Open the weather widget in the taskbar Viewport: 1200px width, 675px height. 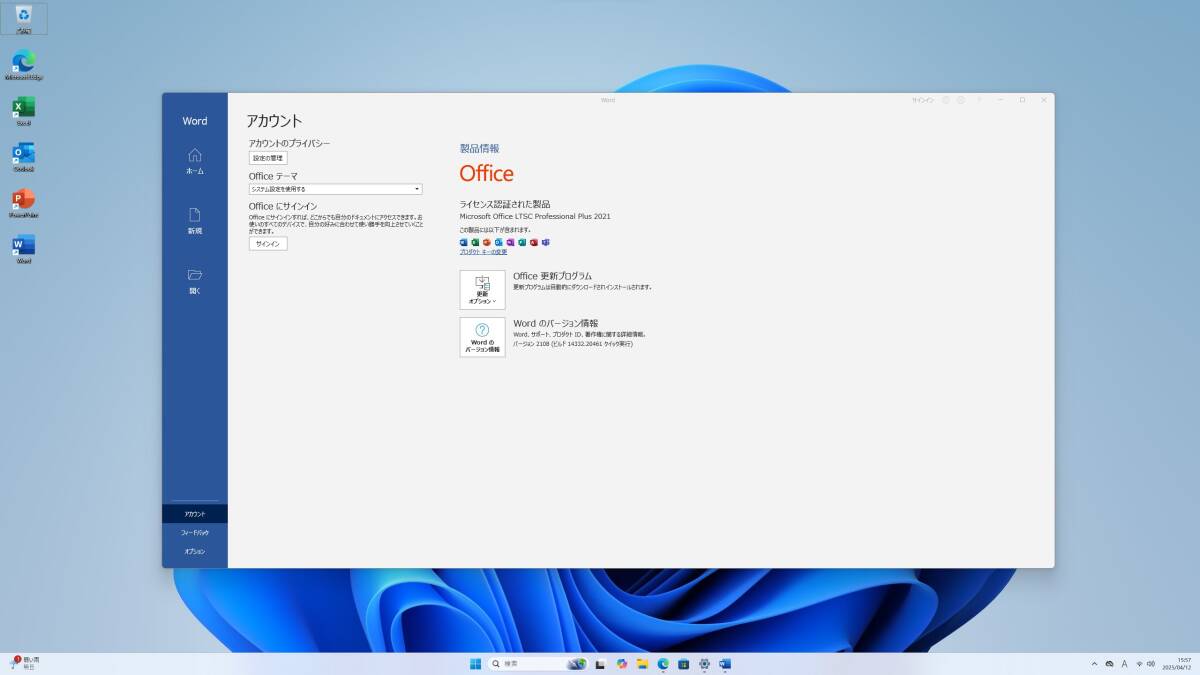(25, 663)
